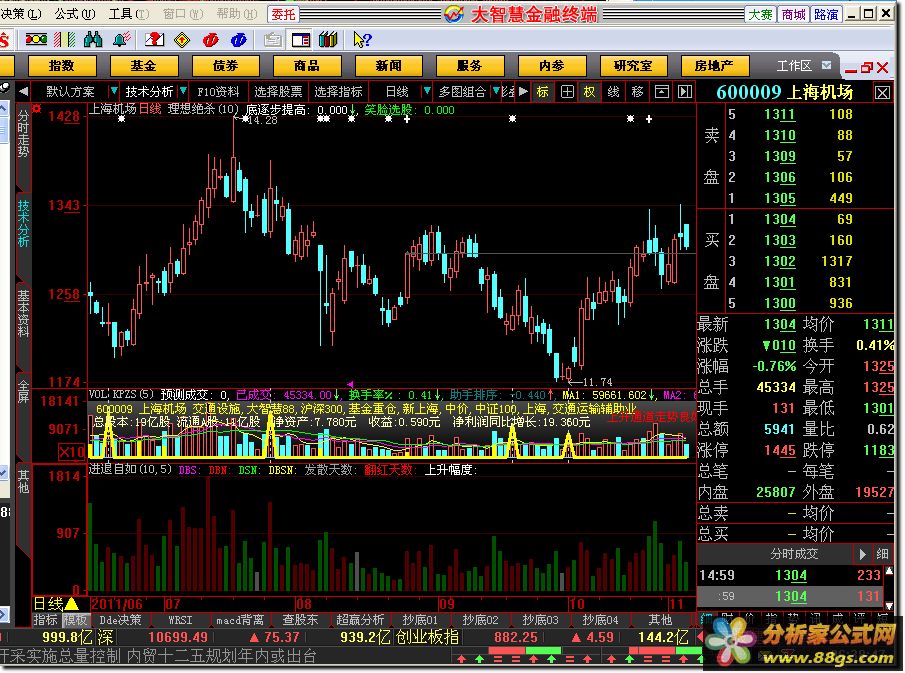905x673 pixels.
Task: Open the 技术分析 dropdown arrow
Action: point(183,91)
